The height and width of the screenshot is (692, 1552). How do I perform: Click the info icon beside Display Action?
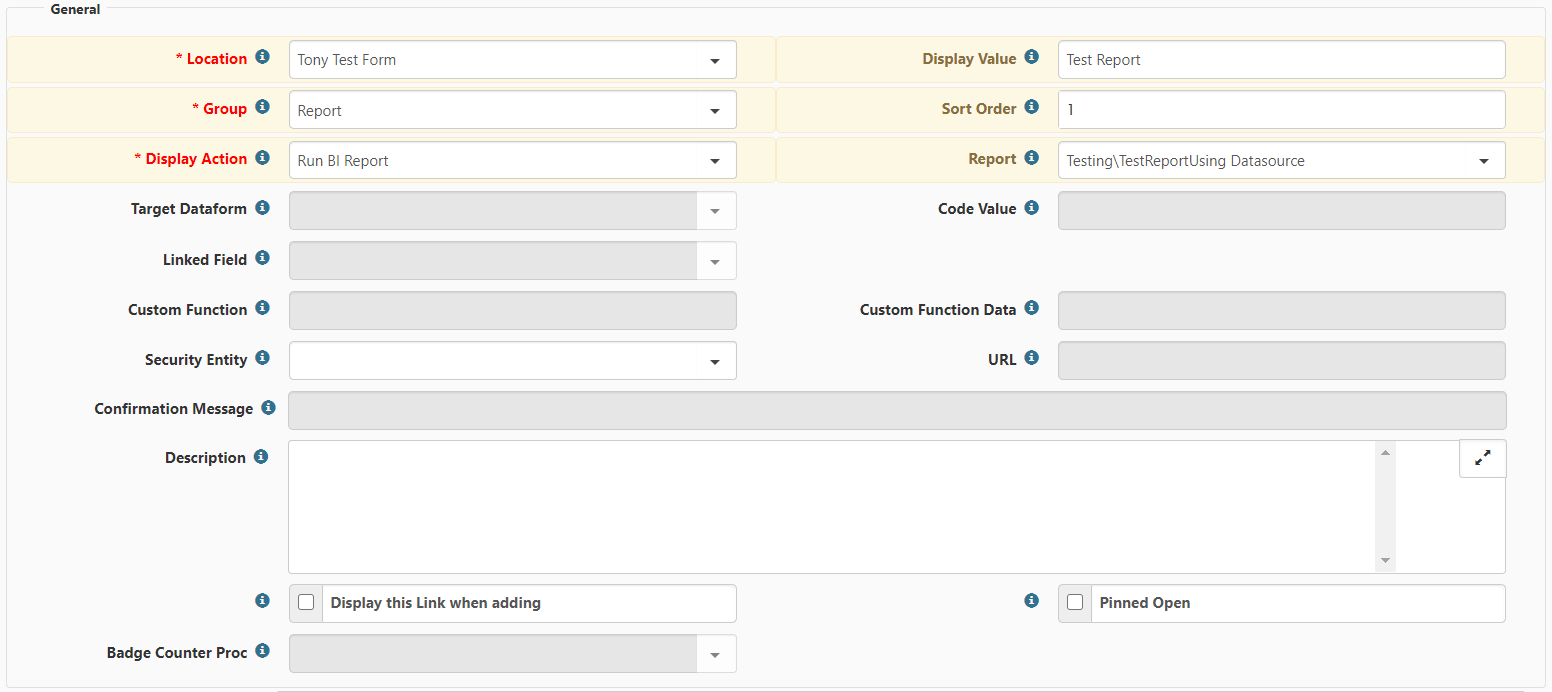[x=262, y=157]
